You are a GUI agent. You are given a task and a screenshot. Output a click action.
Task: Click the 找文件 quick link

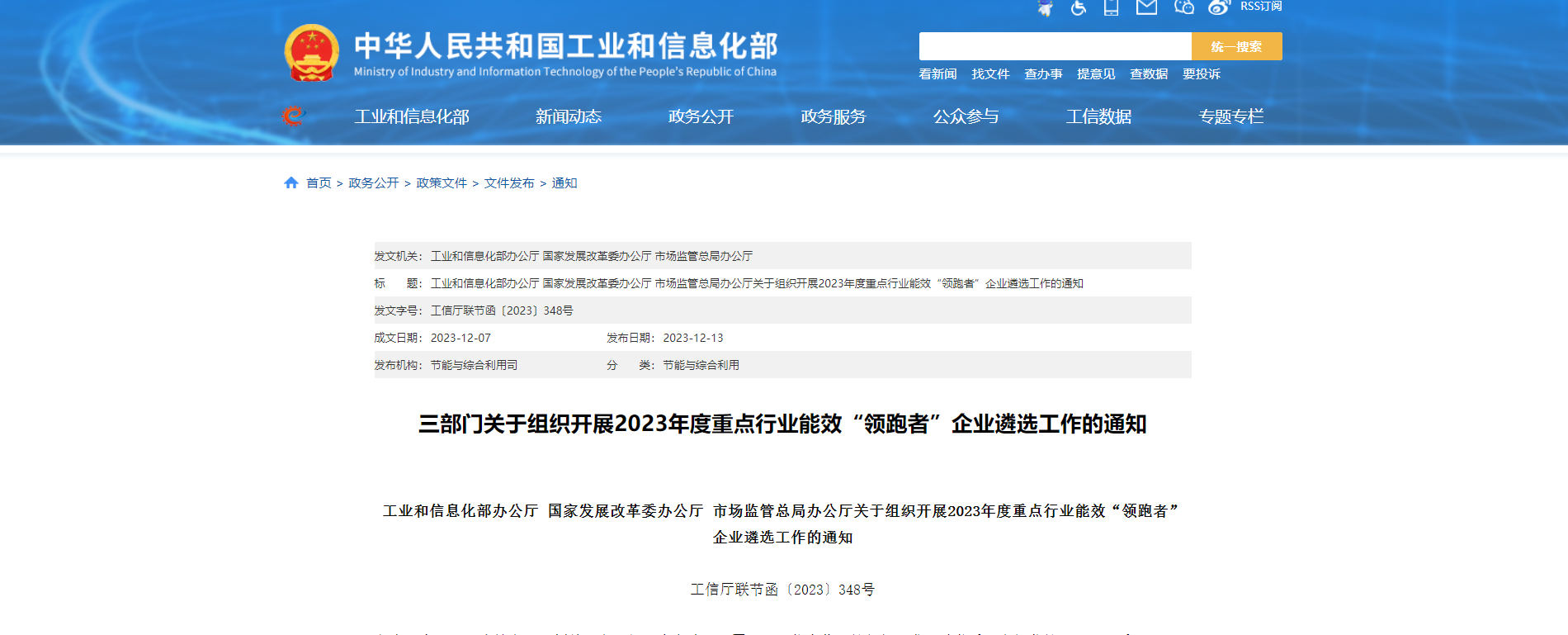(x=990, y=74)
